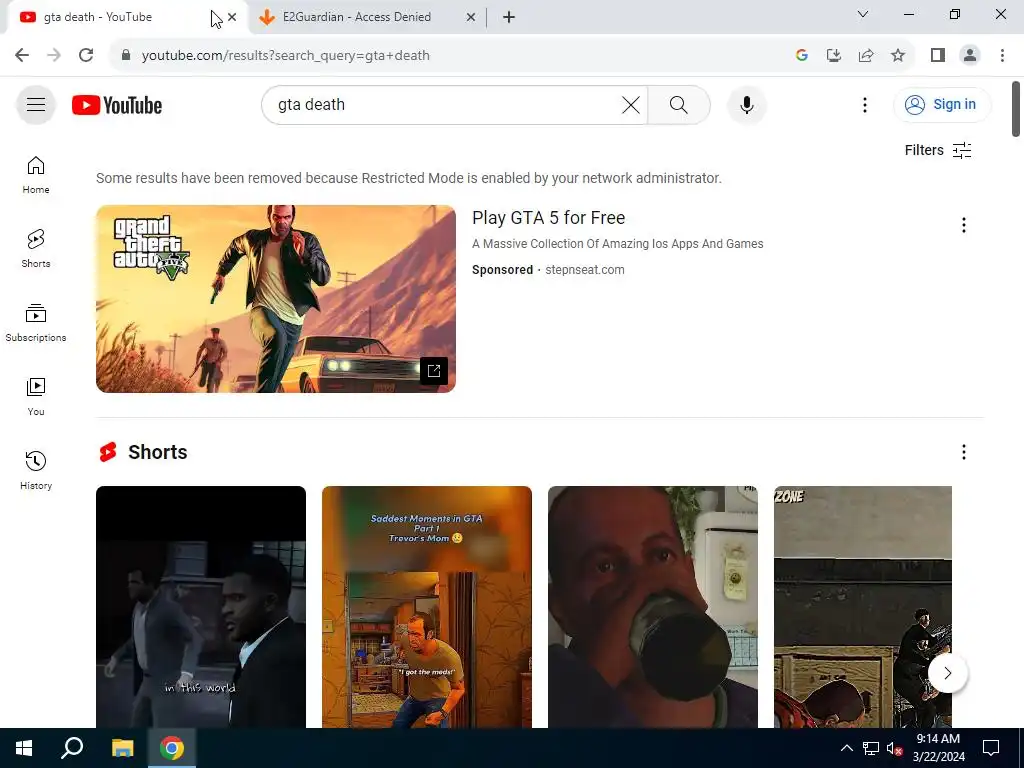Image resolution: width=1024 pixels, height=768 pixels.
Task: Open the Saddest Moments in GTA Short
Action: (x=426, y=607)
